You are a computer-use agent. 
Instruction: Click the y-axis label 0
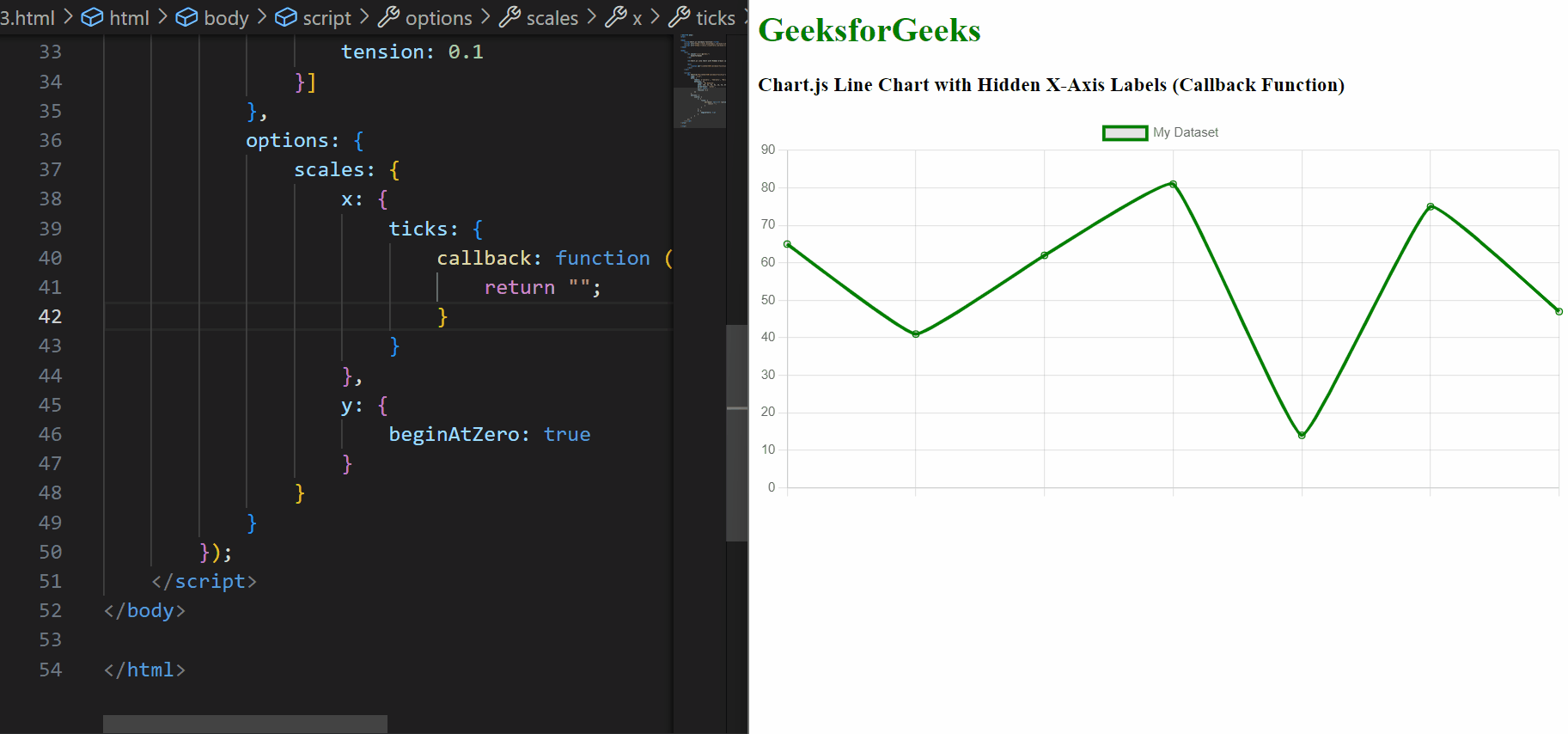point(772,487)
